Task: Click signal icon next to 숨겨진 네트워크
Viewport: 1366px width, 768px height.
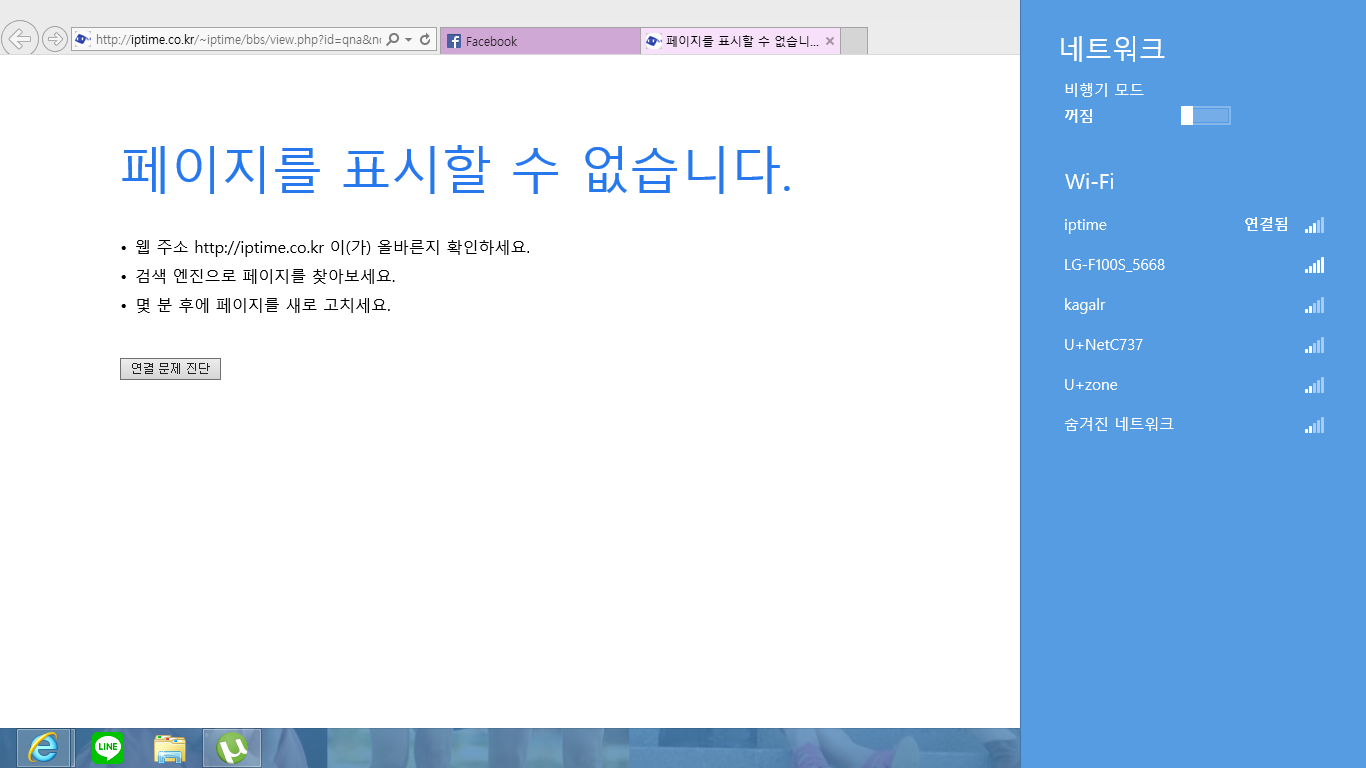Action: (x=1314, y=425)
